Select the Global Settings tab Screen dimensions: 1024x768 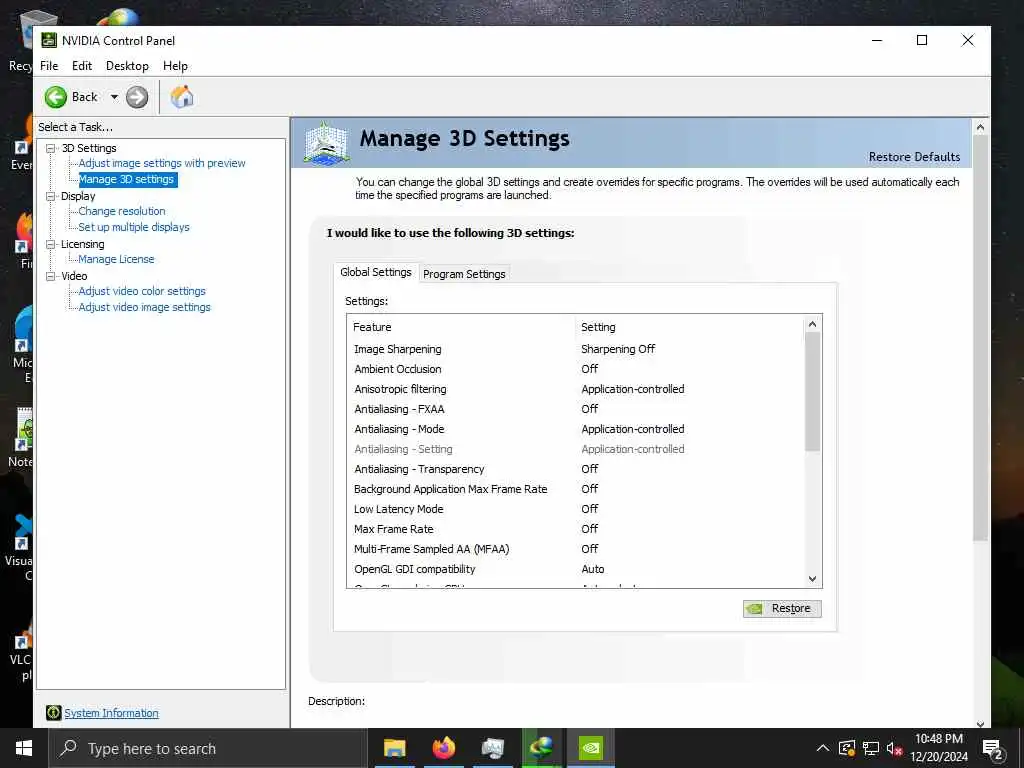[376, 272]
